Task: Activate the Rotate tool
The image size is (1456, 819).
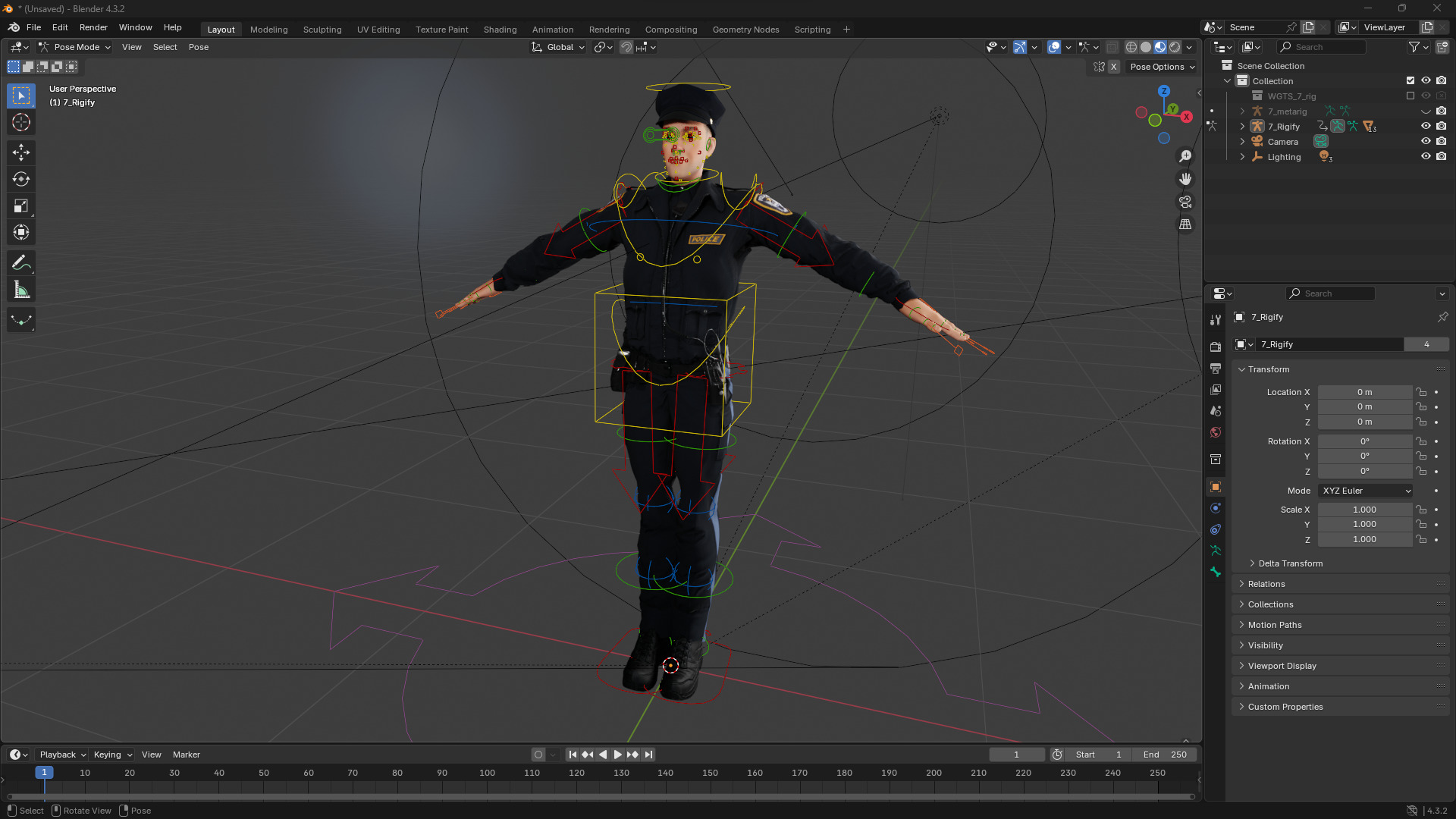Action: pos(21,180)
